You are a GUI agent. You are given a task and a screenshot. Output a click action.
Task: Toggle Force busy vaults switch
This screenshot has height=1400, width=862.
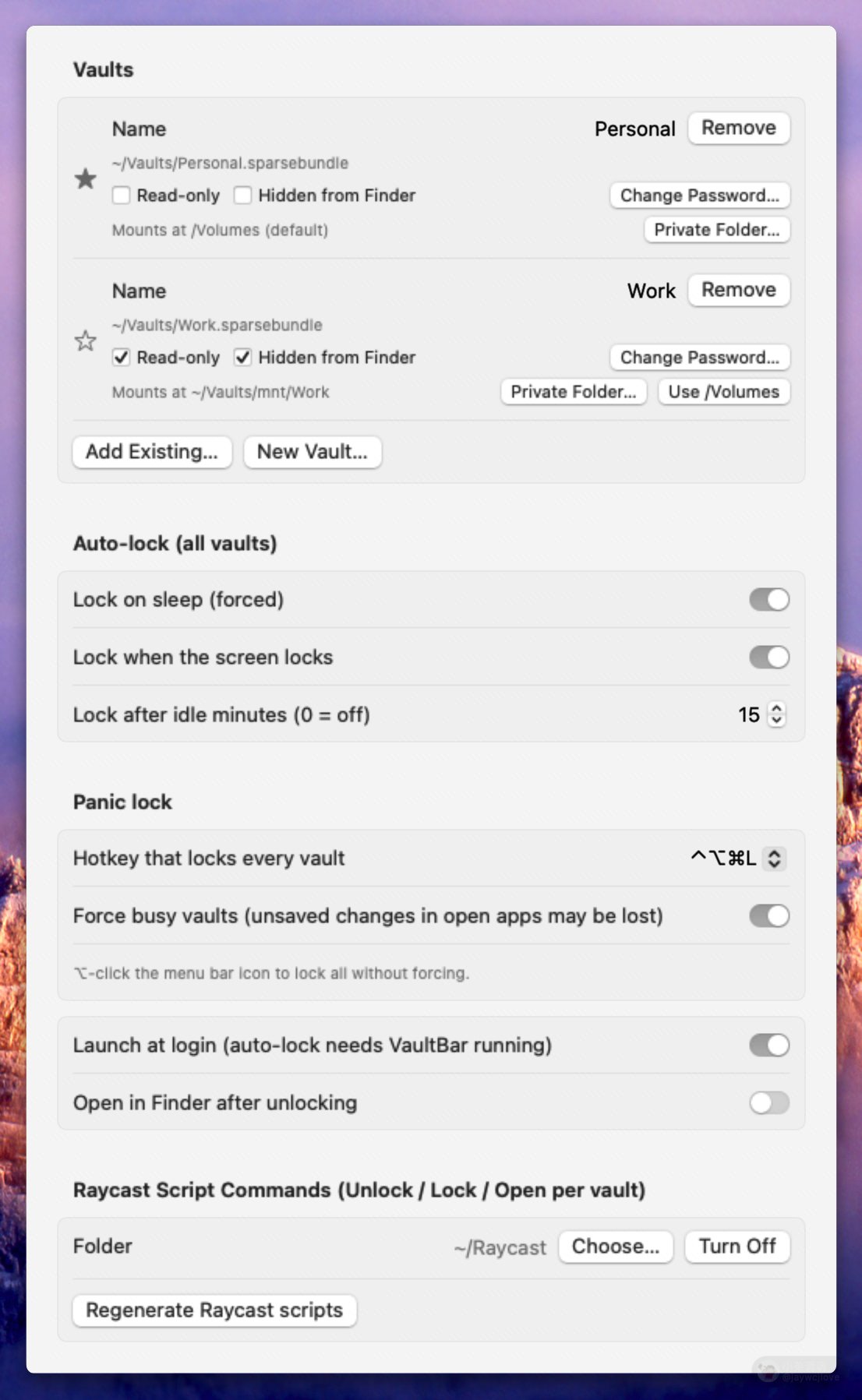click(x=769, y=916)
